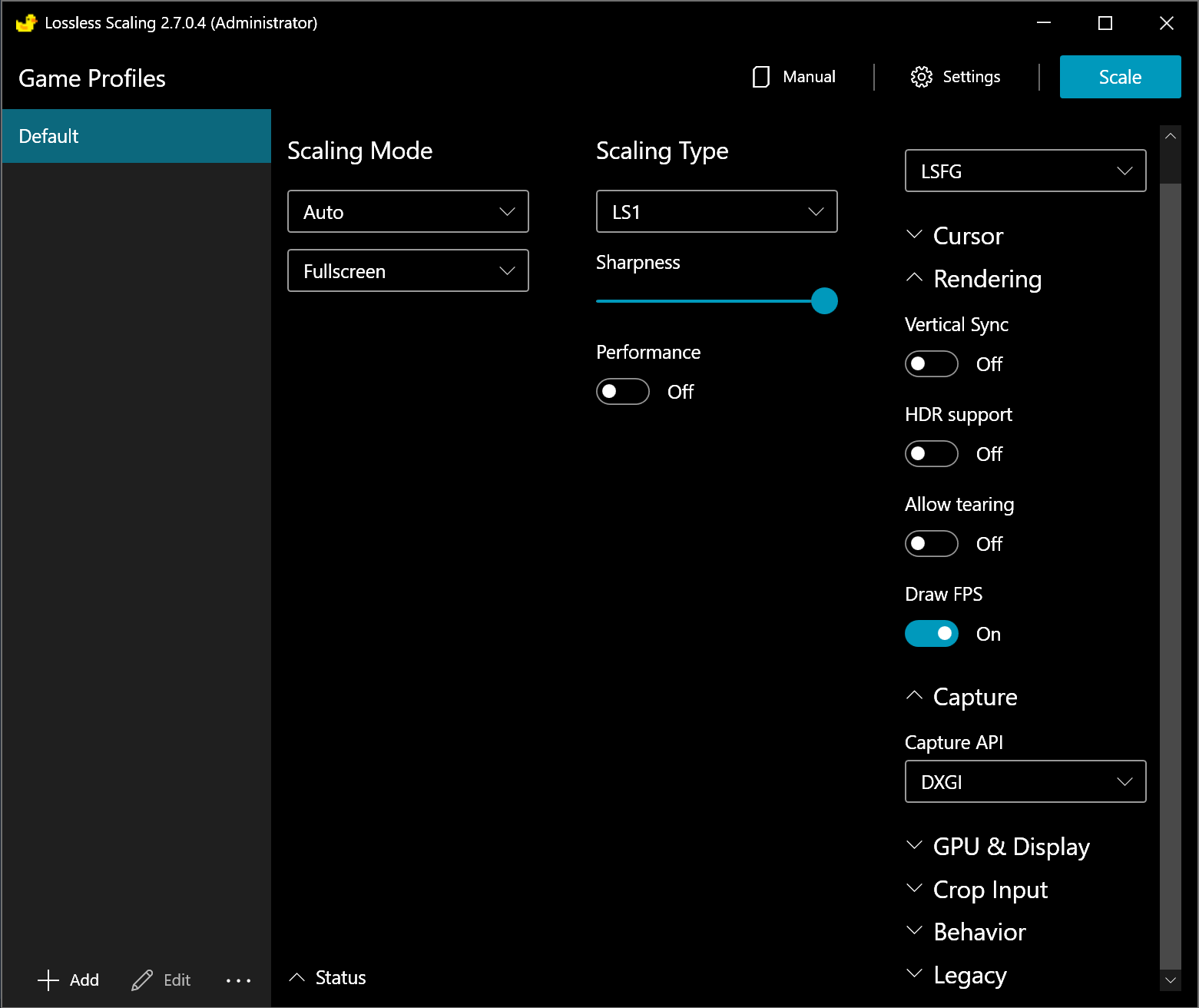
Task: Click the yellow duck app icon
Action: pos(26,23)
